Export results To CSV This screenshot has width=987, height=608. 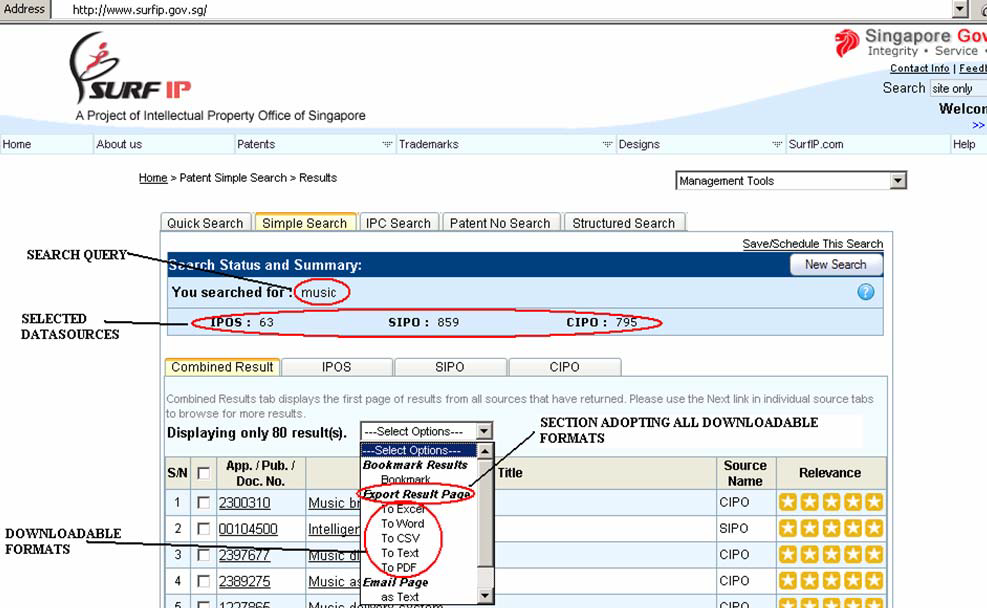pyautogui.click(x=400, y=538)
